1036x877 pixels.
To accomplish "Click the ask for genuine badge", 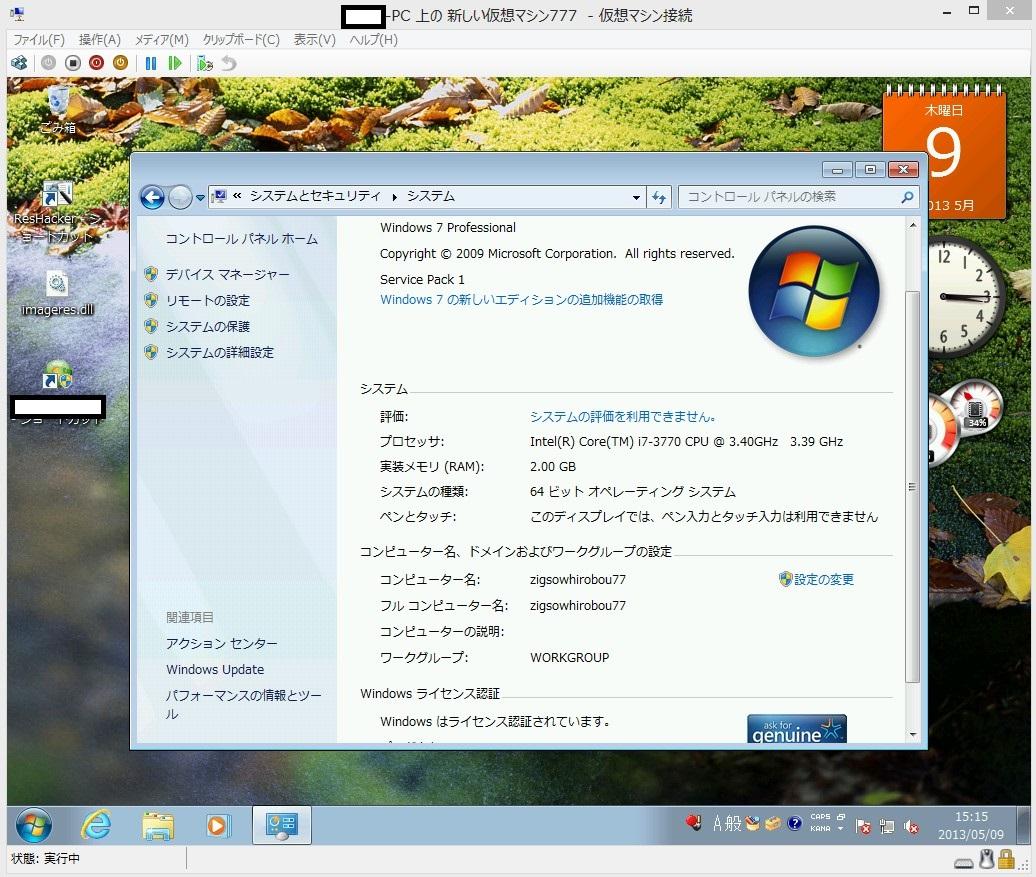I will (796, 729).
